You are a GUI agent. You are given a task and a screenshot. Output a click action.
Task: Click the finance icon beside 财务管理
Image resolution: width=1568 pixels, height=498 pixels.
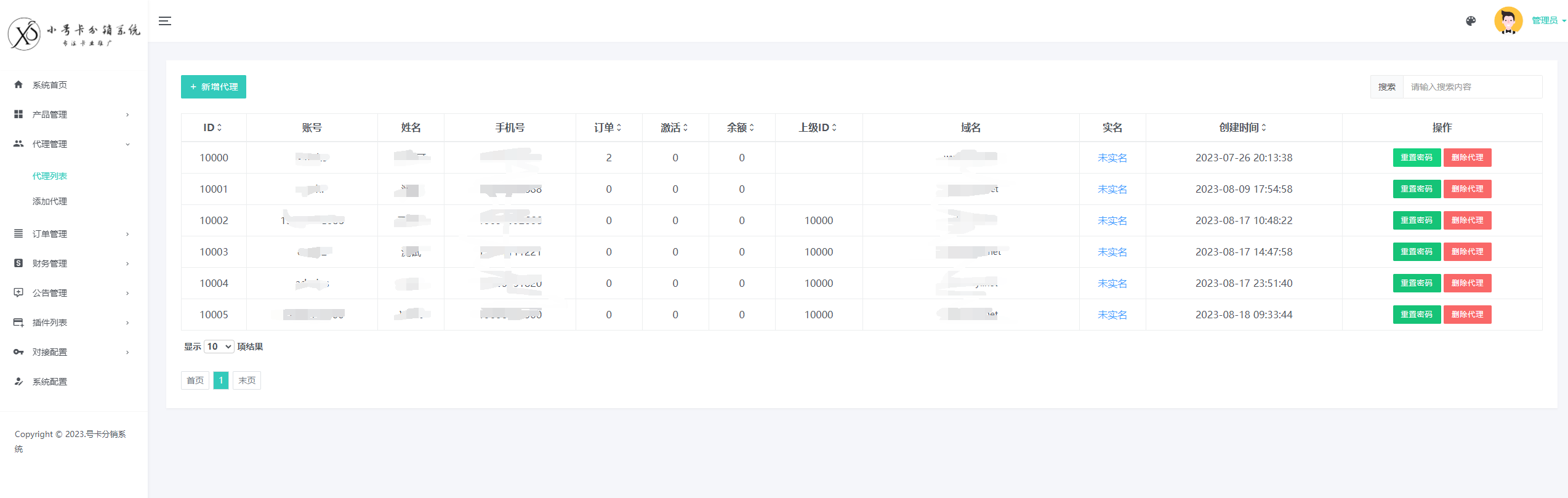click(x=18, y=263)
